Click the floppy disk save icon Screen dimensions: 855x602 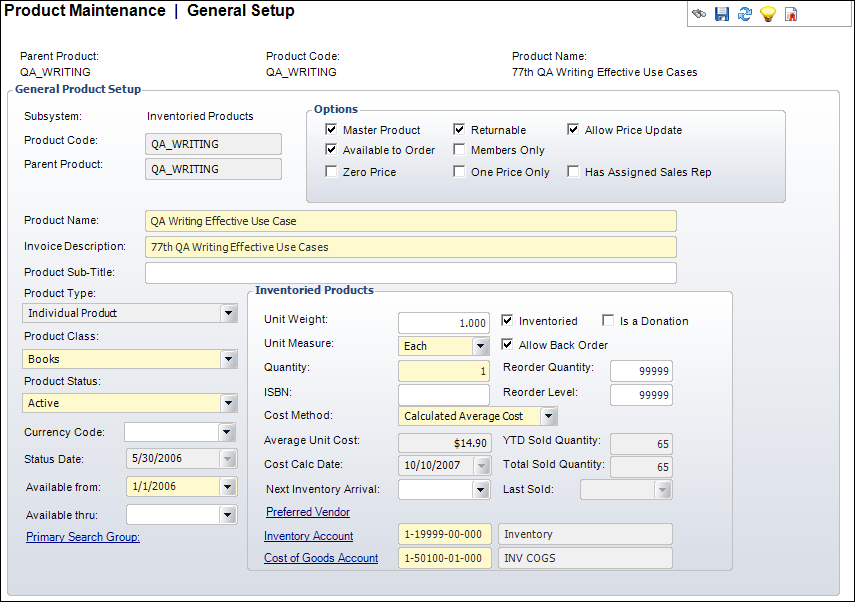pyautogui.click(x=722, y=14)
